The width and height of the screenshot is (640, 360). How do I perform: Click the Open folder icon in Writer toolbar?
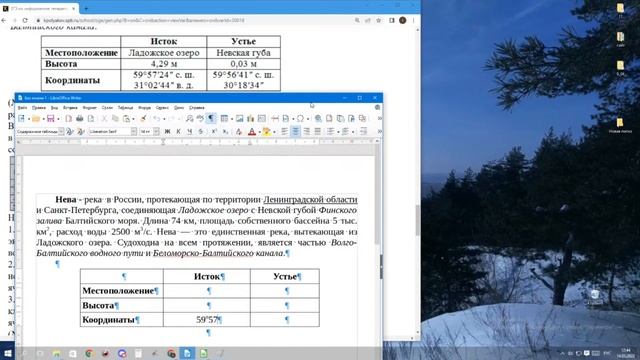[36, 118]
